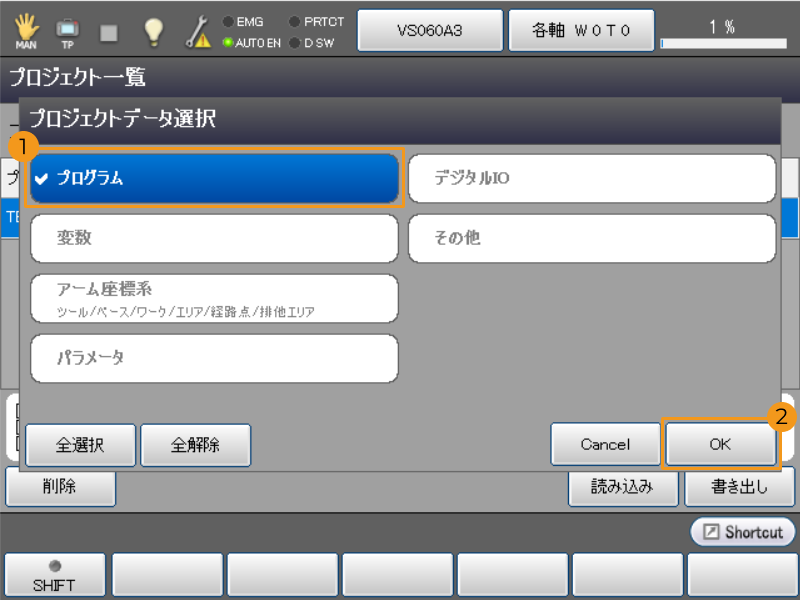Click Cancel to dismiss the dialog
Viewport: 800px width, 600px height.
point(605,444)
